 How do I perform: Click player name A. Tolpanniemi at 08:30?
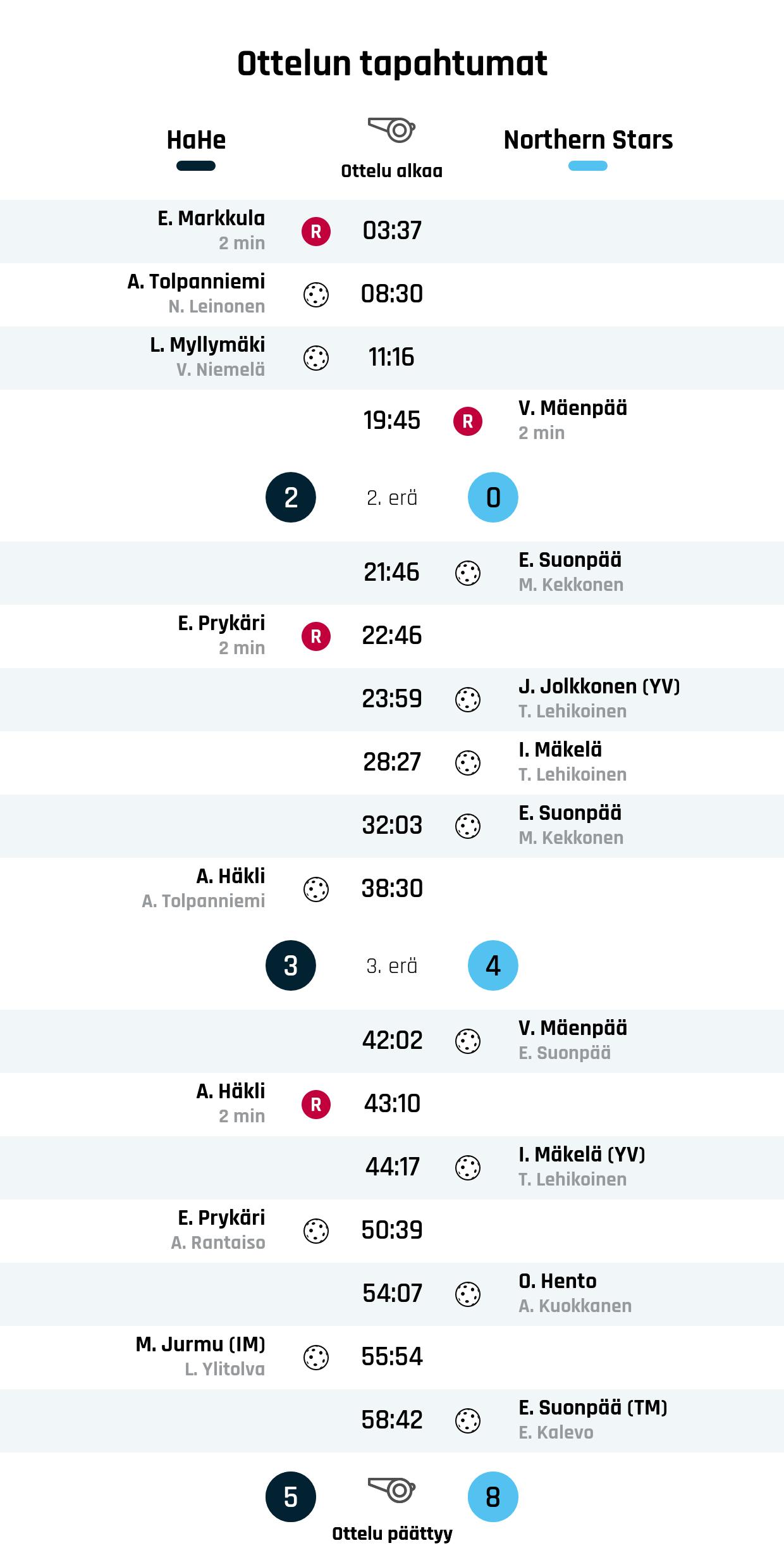196,282
